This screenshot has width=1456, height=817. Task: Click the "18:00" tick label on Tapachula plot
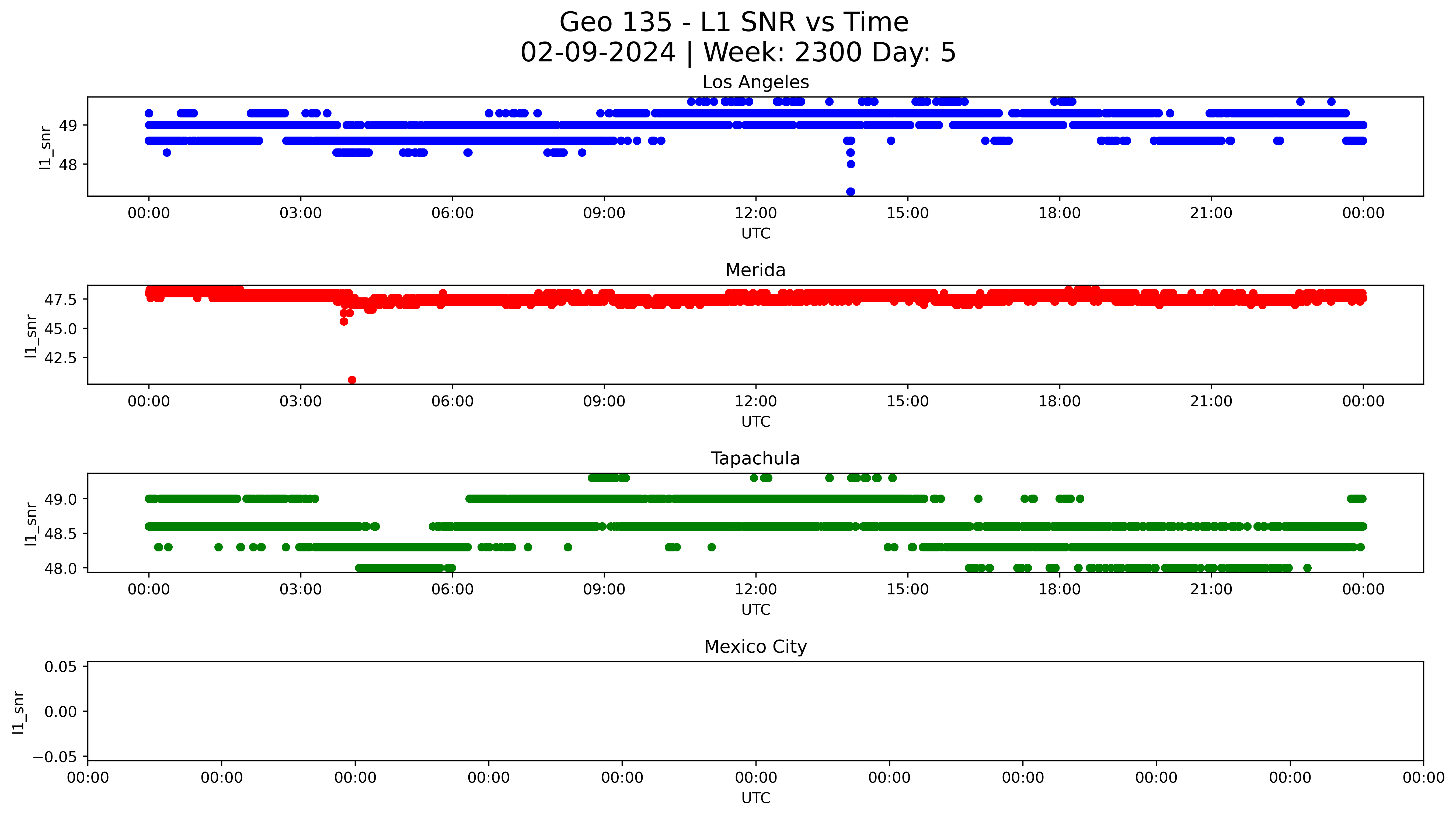pyautogui.click(x=1060, y=589)
